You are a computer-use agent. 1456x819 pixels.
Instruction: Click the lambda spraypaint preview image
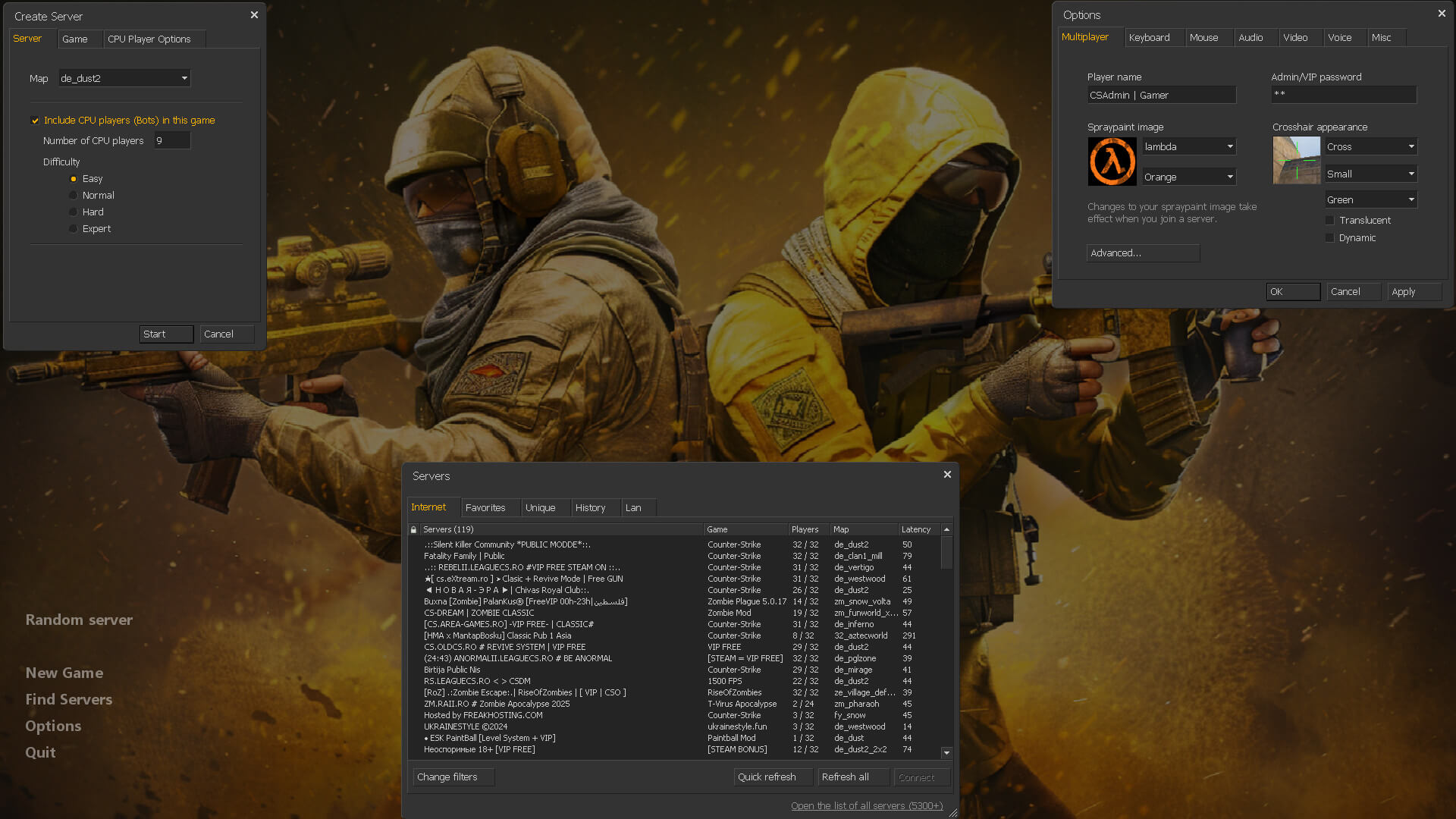click(x=1112, y=162)
